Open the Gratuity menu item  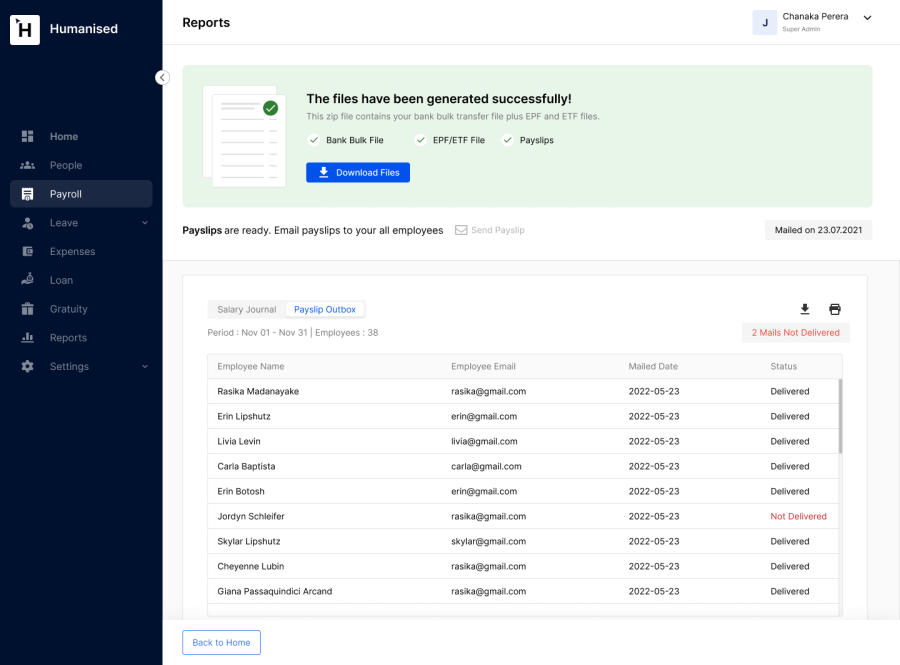pyautogui.click(x=81, y=309)
